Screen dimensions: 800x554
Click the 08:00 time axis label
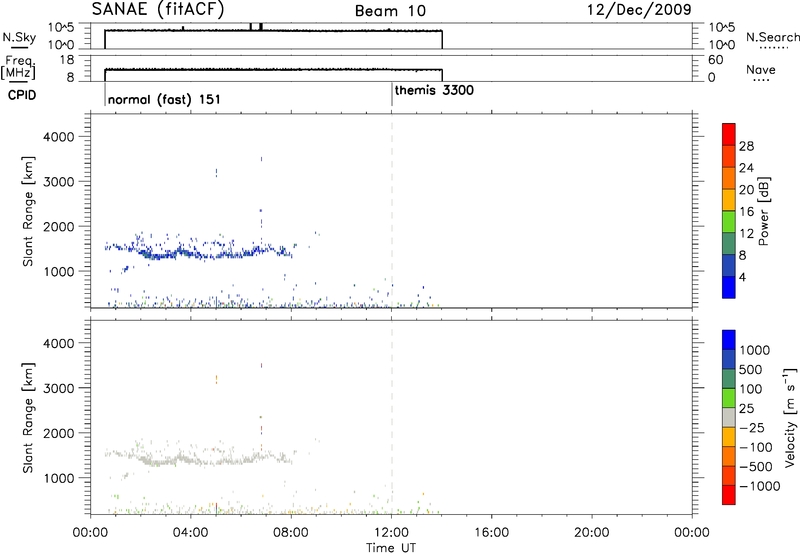coord(291,533)
